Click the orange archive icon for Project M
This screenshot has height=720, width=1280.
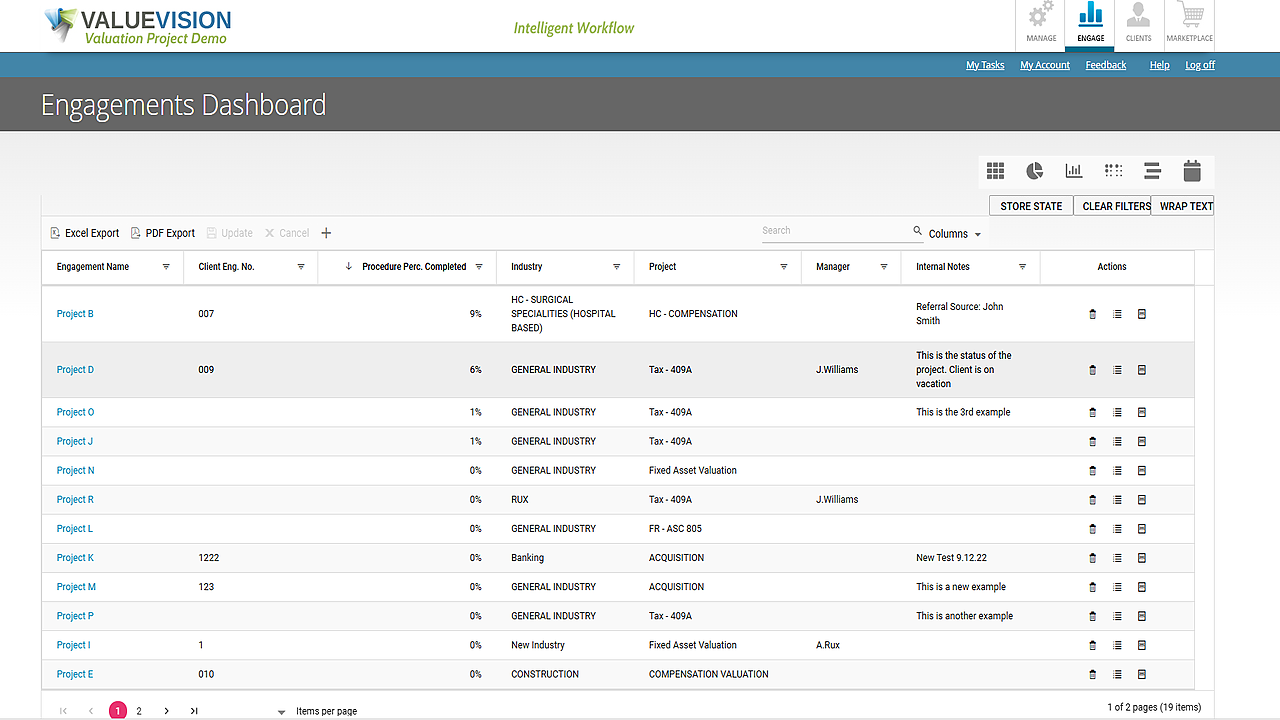point(1142,587)
